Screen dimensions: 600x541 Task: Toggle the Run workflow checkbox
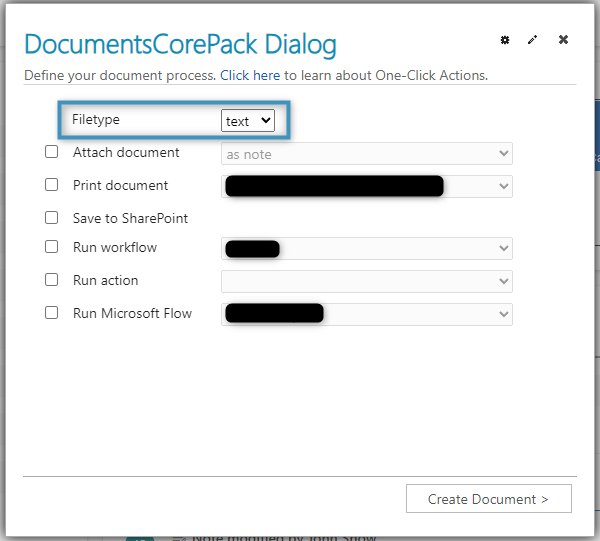[51, 247]
